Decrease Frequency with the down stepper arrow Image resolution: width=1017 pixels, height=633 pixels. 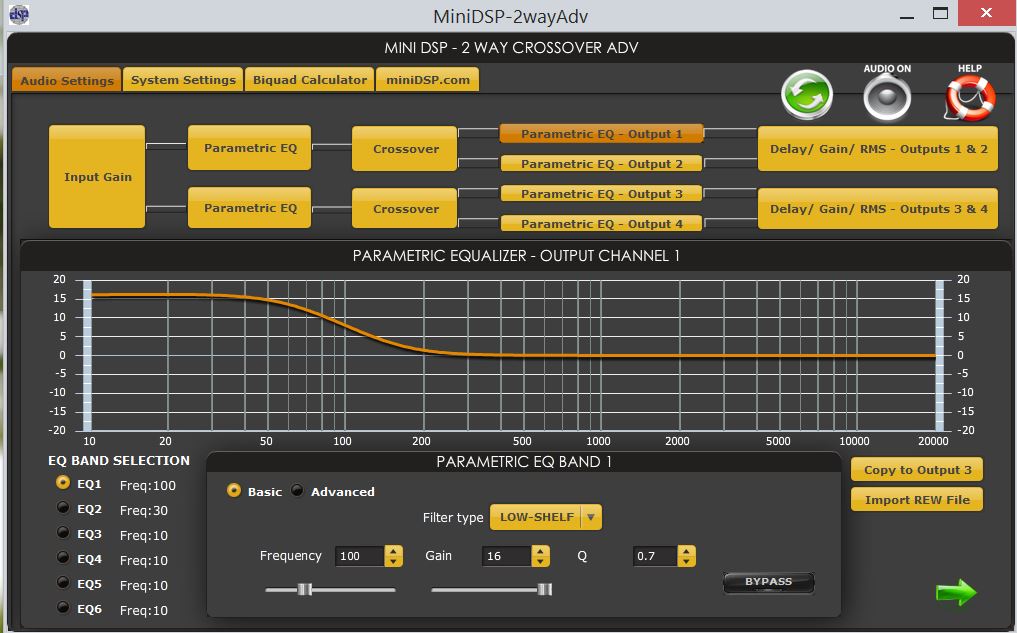click(393, 561)
